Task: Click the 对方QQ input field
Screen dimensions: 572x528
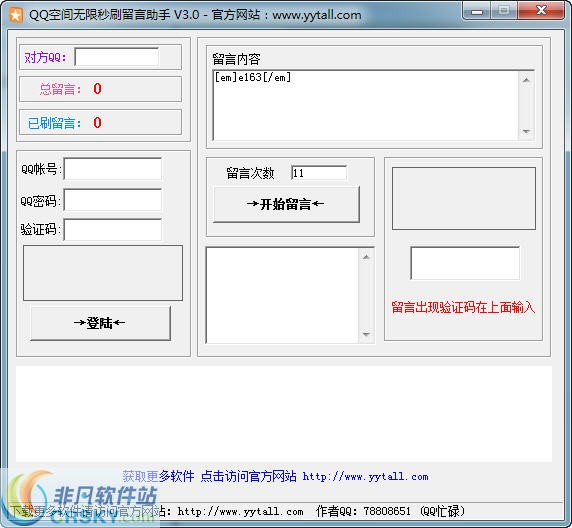Action: 117,57
